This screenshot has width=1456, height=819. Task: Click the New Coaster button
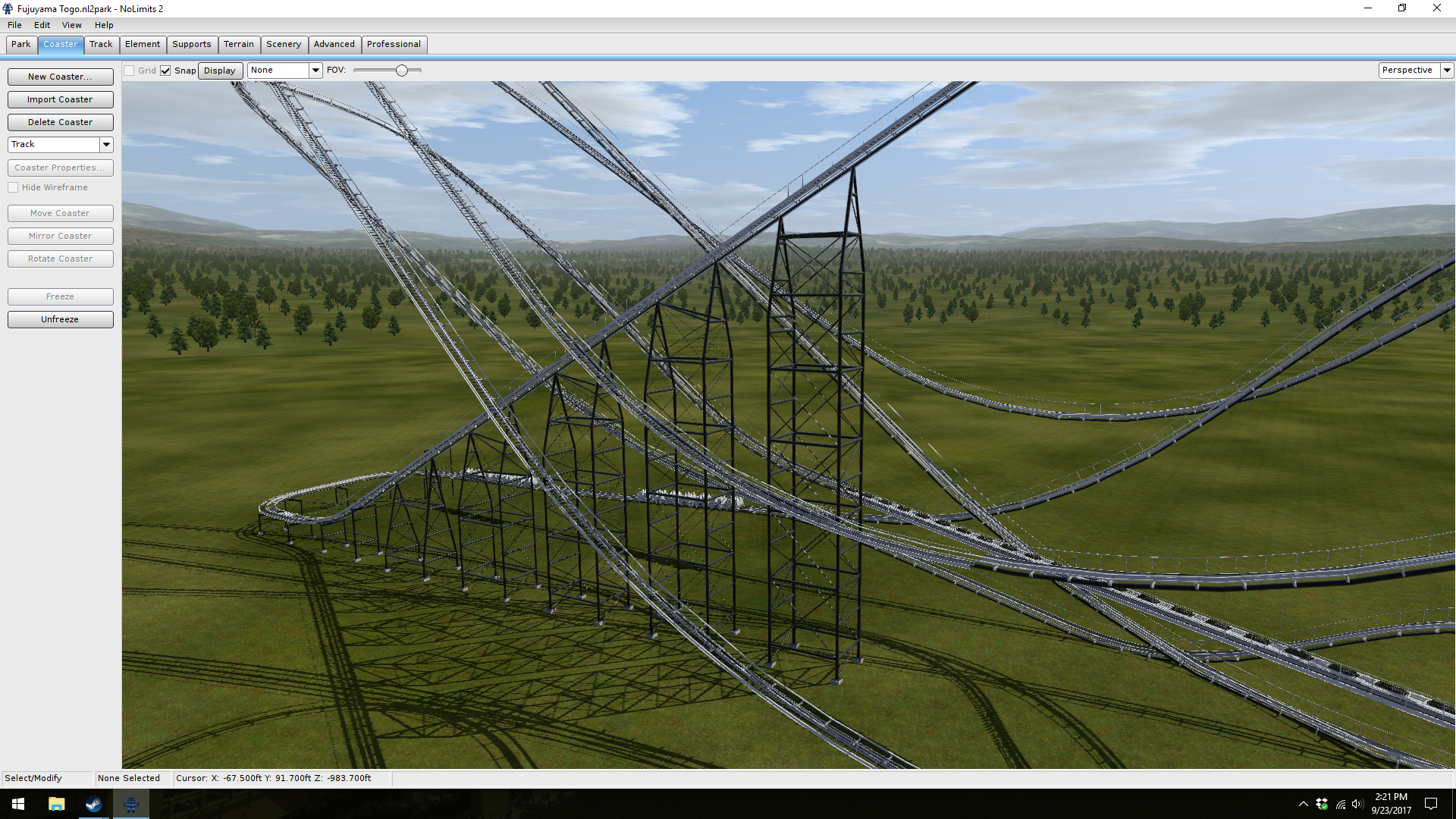tap(60, 77)
